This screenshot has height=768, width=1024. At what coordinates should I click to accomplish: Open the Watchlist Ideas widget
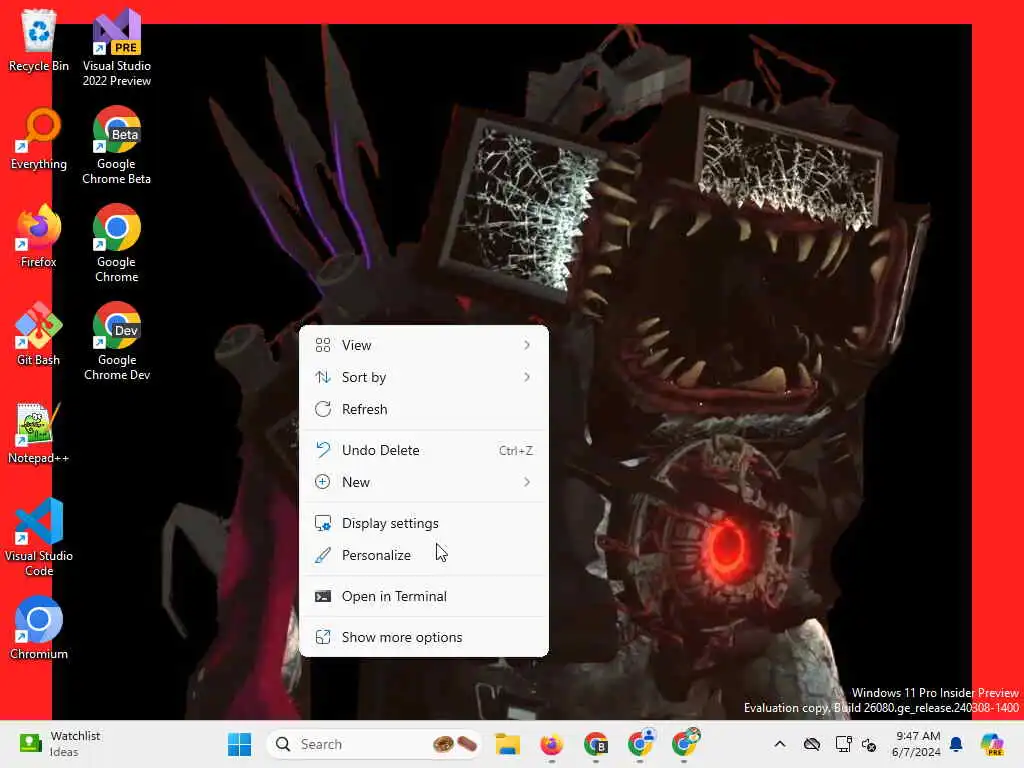click(x=59, y=744)
